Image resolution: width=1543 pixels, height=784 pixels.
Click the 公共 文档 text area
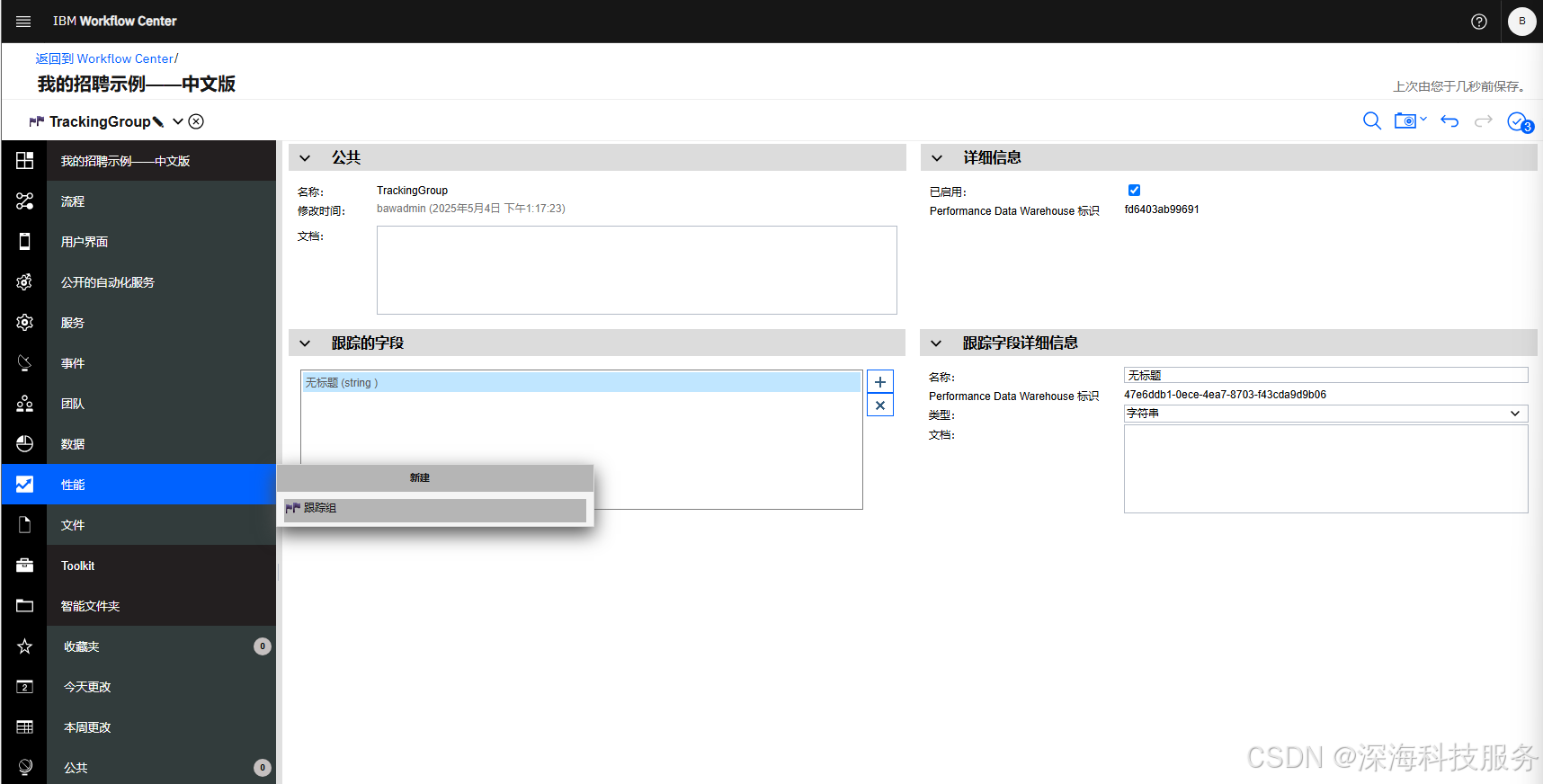(x=637, y=270)
